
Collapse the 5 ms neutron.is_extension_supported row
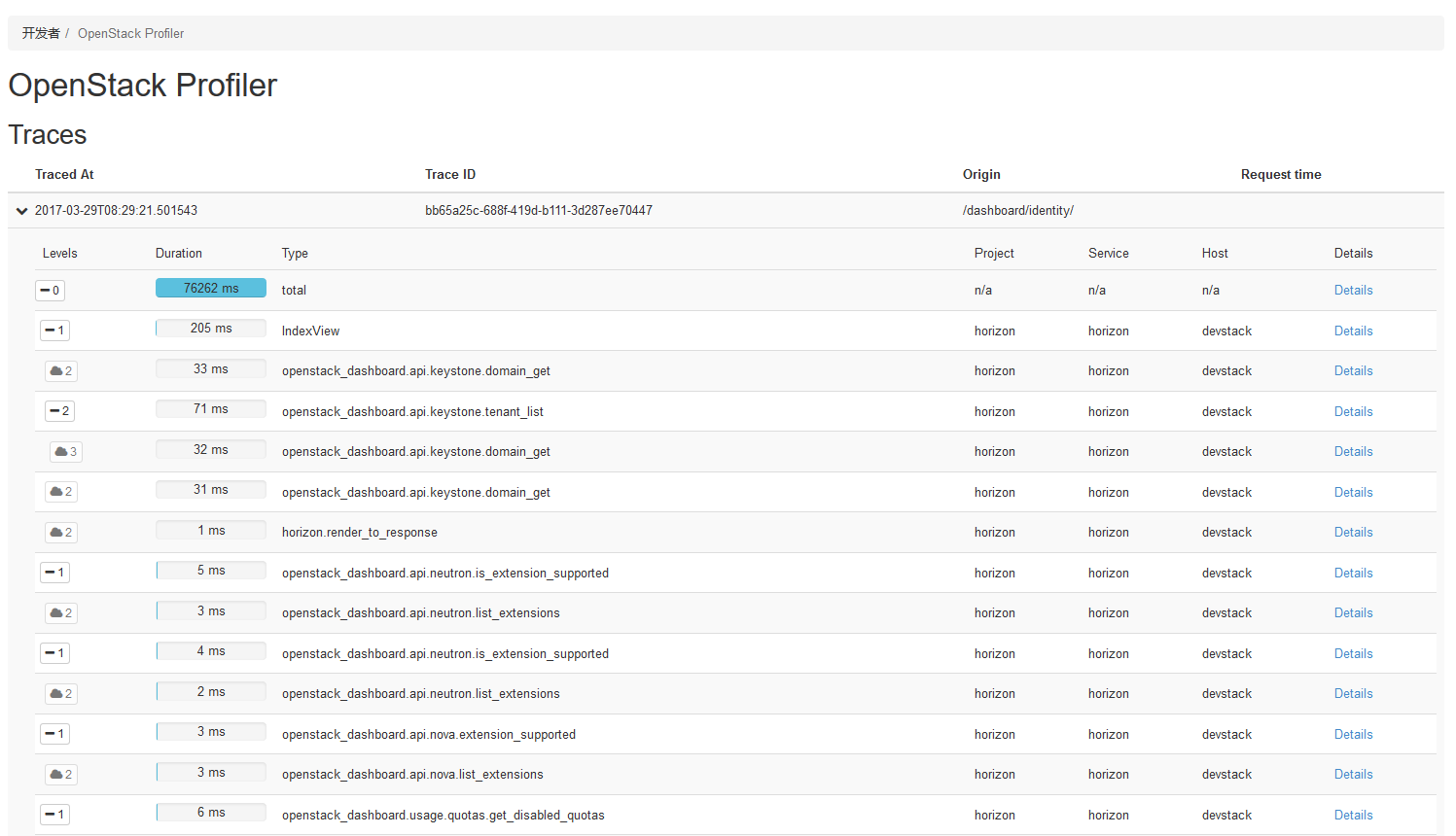(x=54, y=573)
